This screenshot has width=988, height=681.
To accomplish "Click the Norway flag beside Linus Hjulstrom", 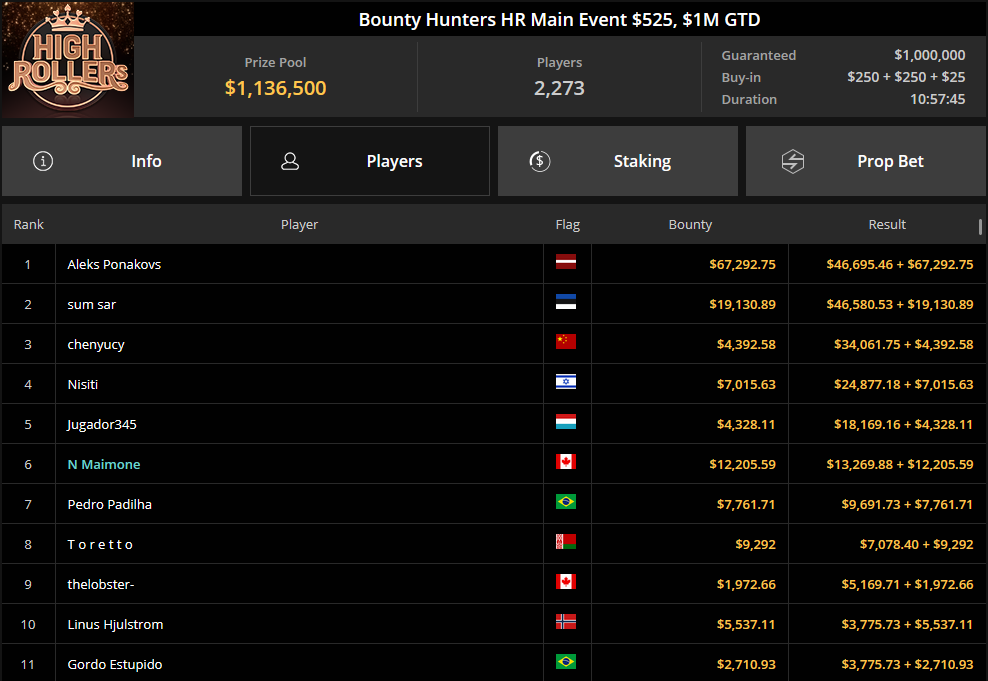I will tap(567, 624).
